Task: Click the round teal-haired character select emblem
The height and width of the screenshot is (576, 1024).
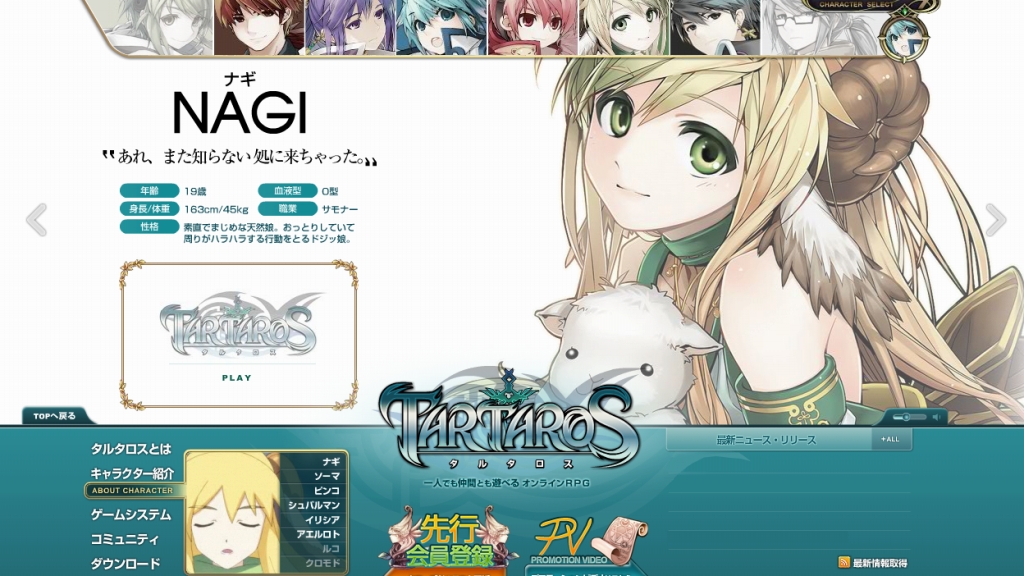Action: pos(904,39)
